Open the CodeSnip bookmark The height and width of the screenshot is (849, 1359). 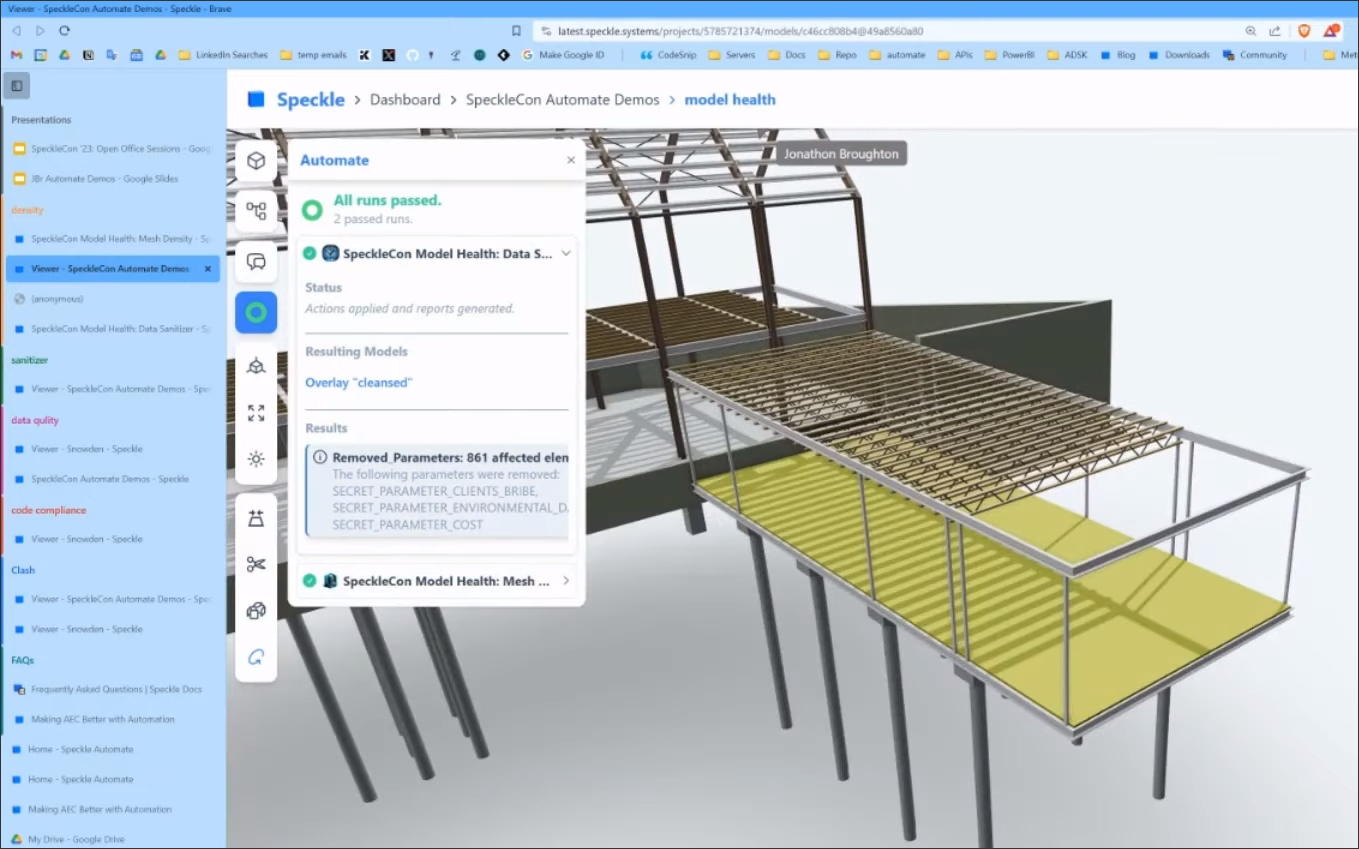pyautogui.click(x=668, y=55)
